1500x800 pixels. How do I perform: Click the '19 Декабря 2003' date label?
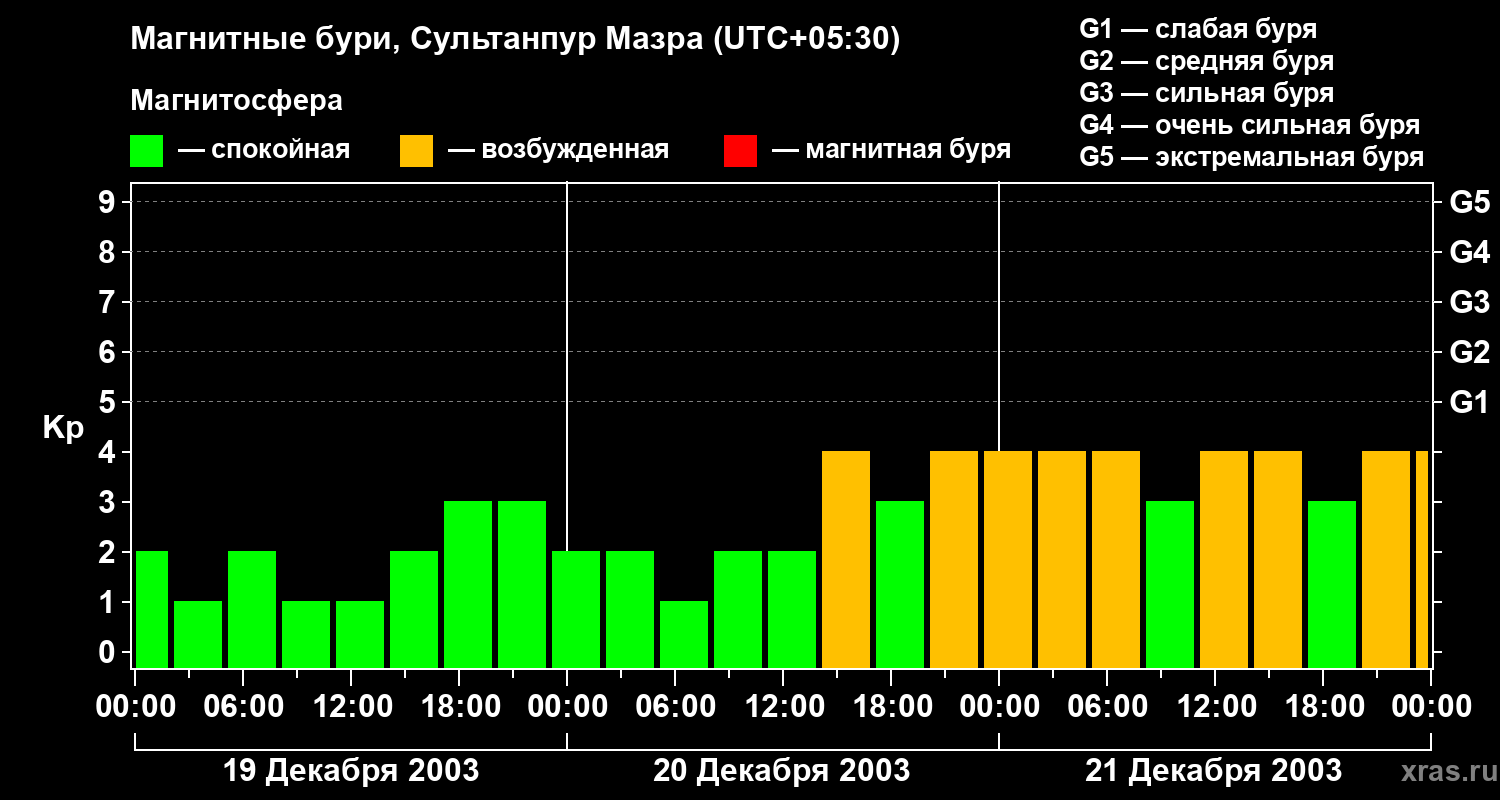pos(350,771)
